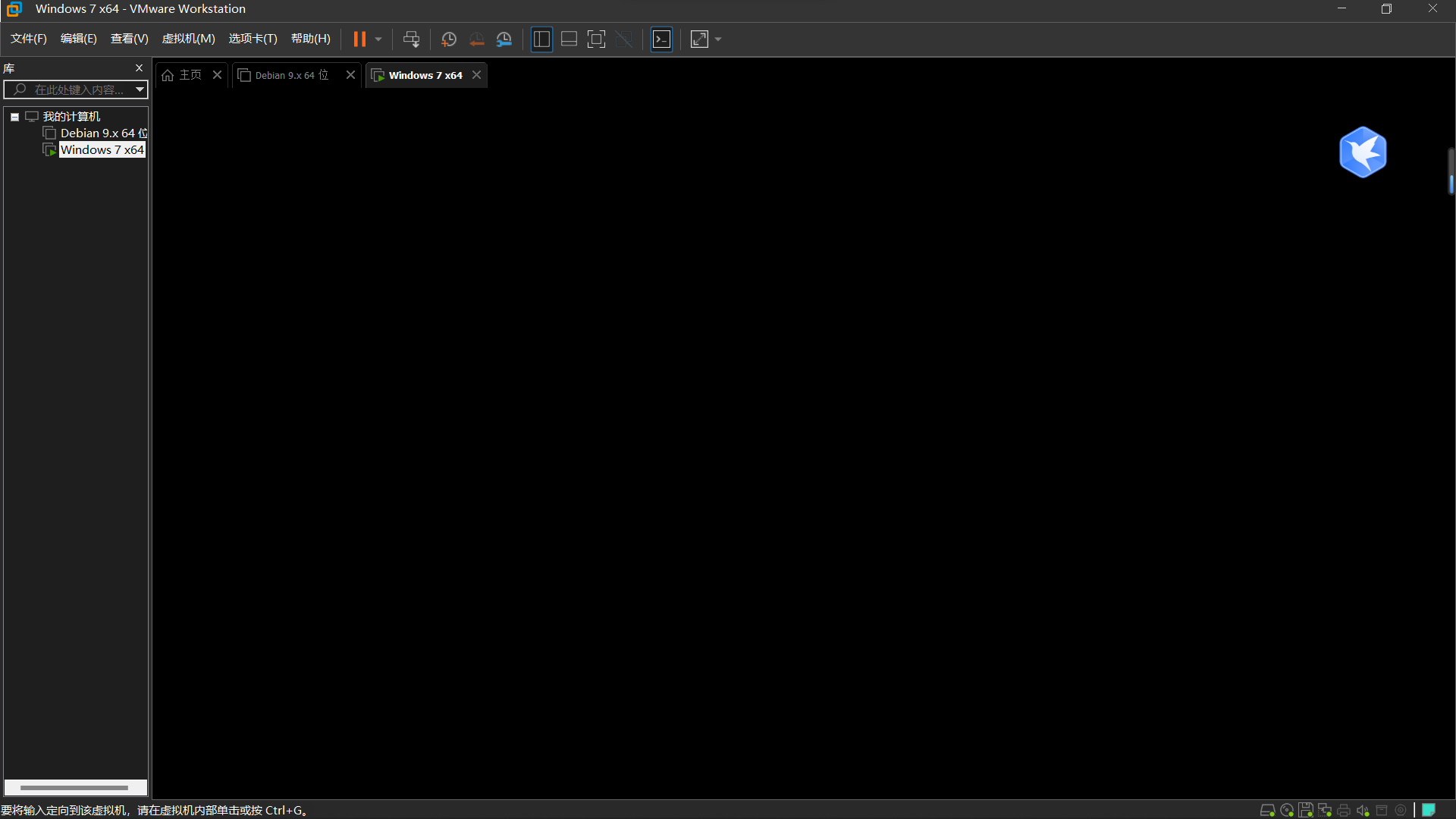This screenshot has height=819, width=1456.
Task: Click the VMware Workstation title bar logo
Action: [14, 9]
